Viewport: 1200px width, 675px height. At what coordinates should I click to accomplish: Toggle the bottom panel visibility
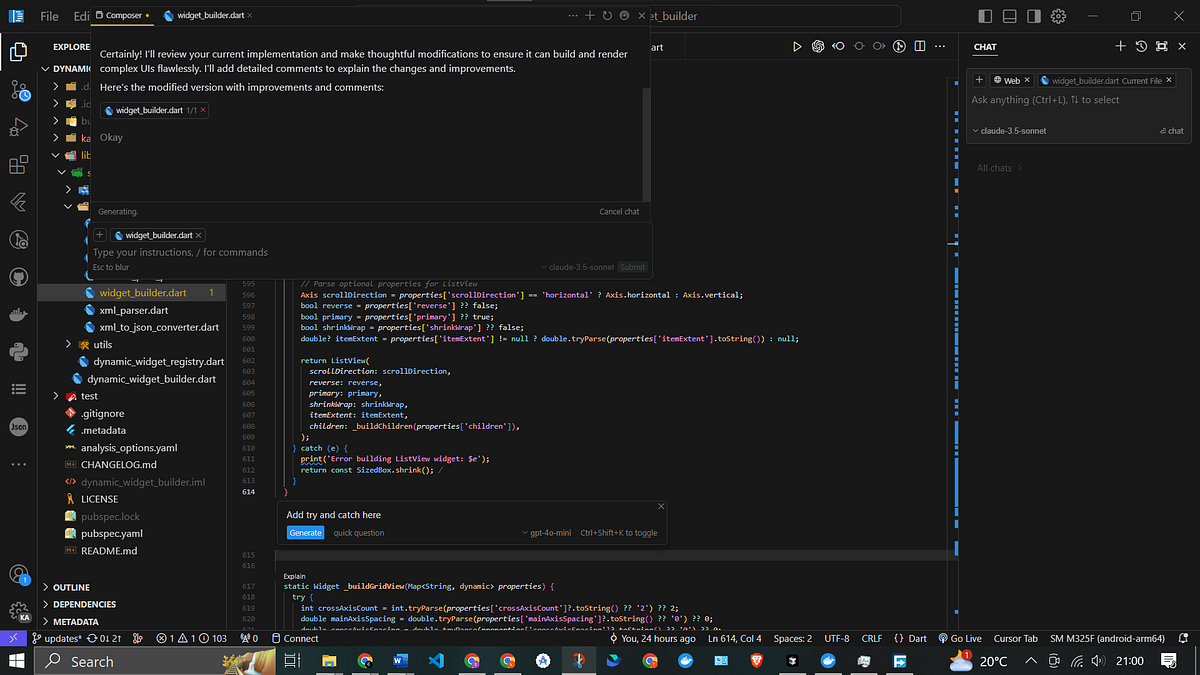coord(1011,16)
